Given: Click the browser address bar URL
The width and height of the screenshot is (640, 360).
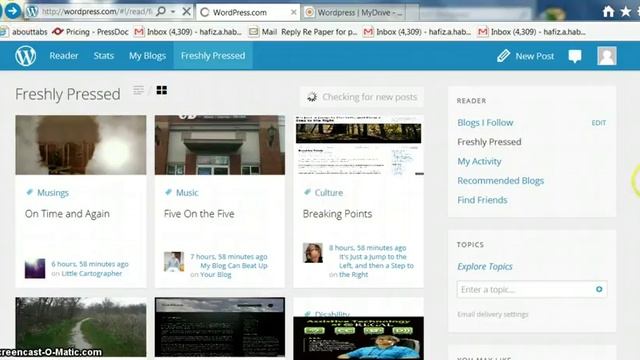Looking at the screenshot, I should pos(97,11).
